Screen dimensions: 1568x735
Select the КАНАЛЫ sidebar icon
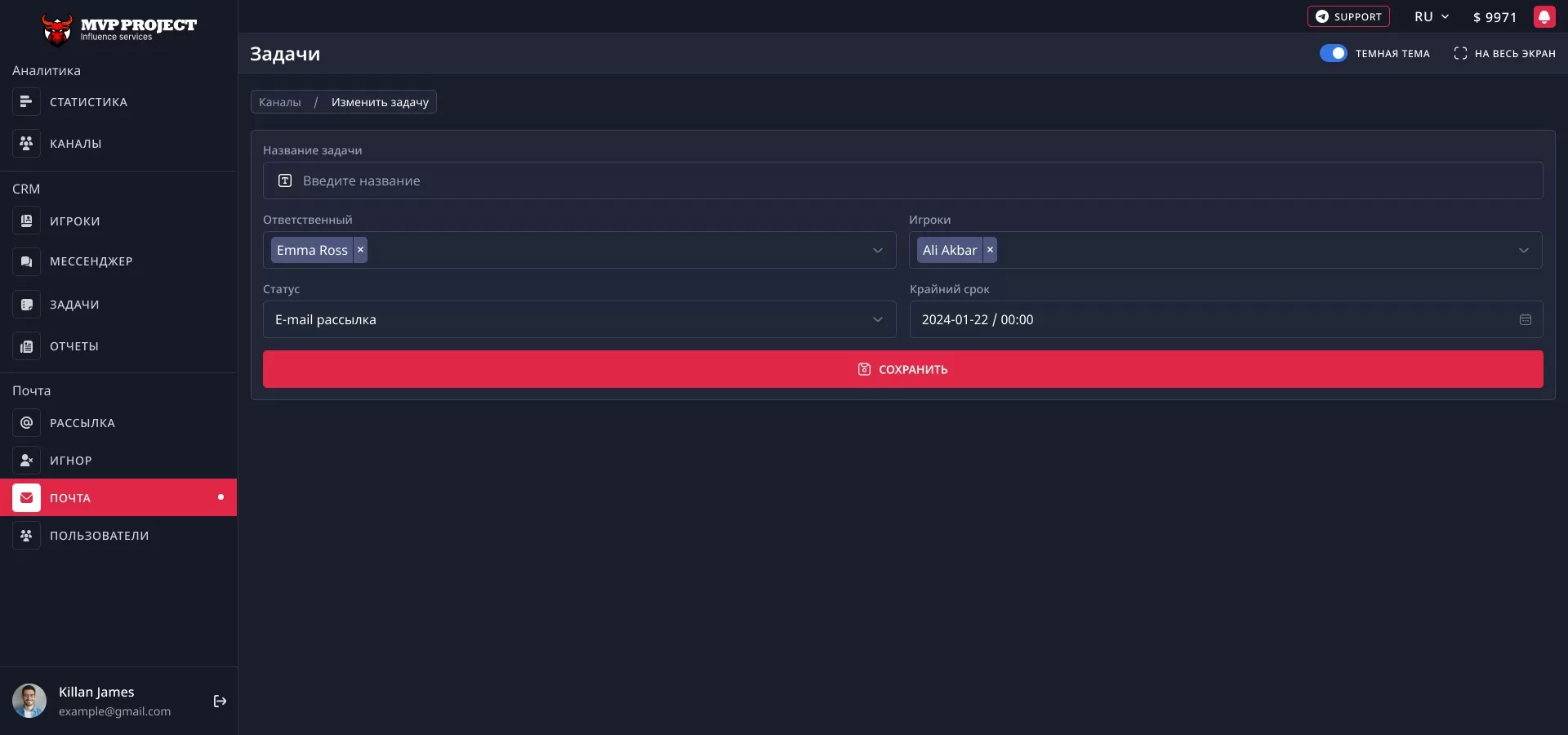pos(26,143)
